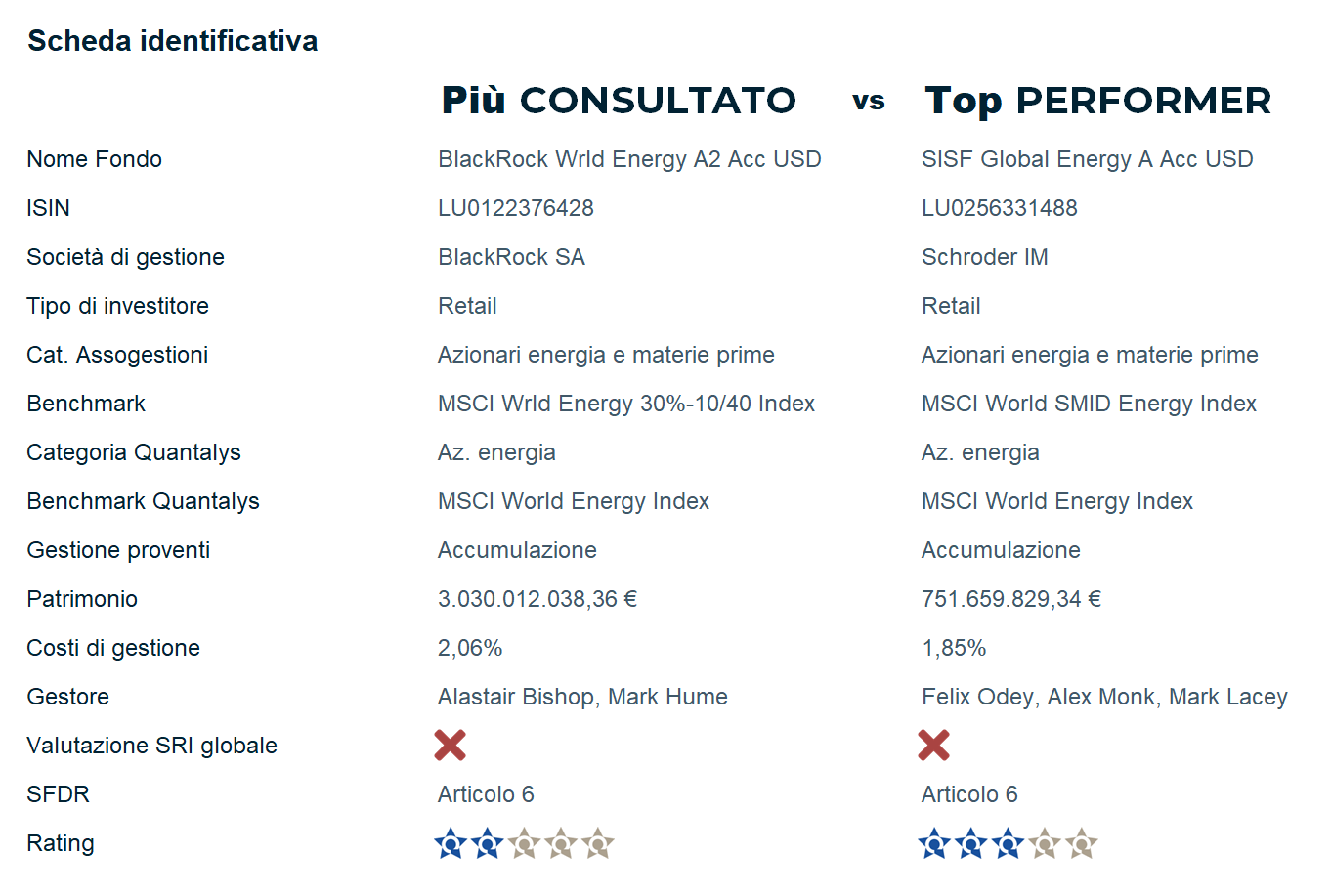Click manager names Alastair Bishop, Mark Hume
1331x896 pixels.
[x=582, y=697]
